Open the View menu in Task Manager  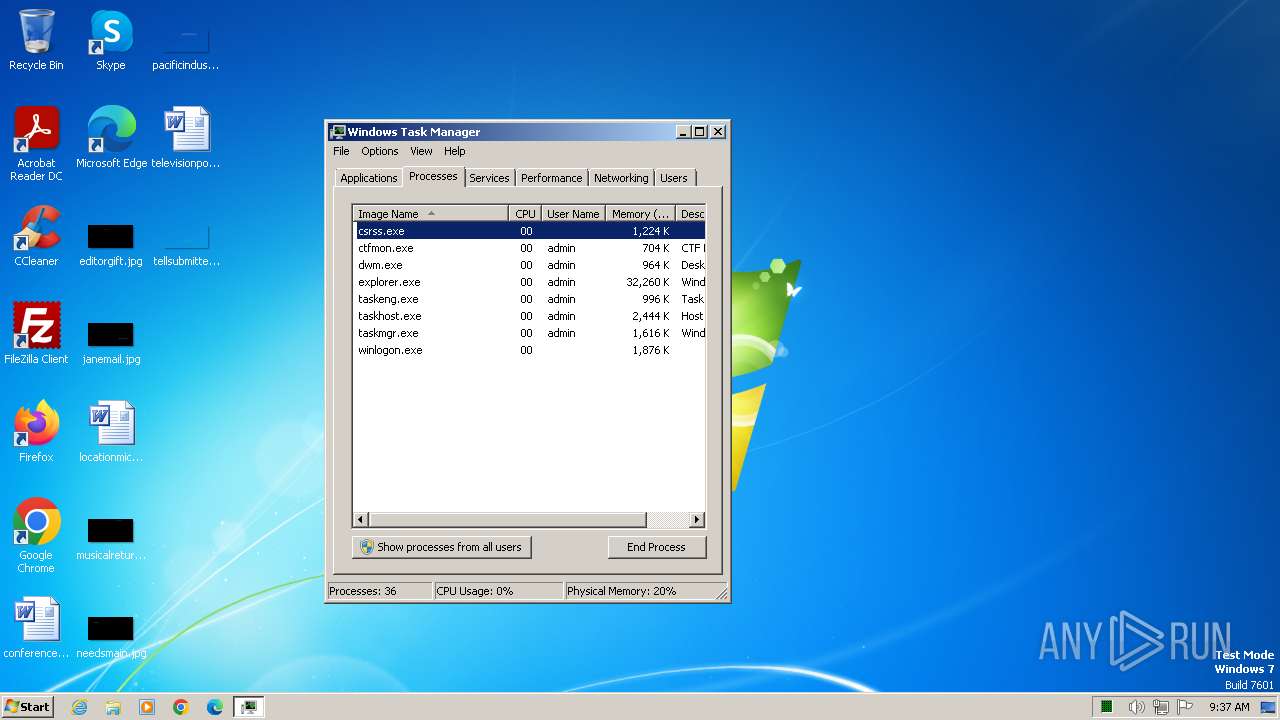[421, 151]
